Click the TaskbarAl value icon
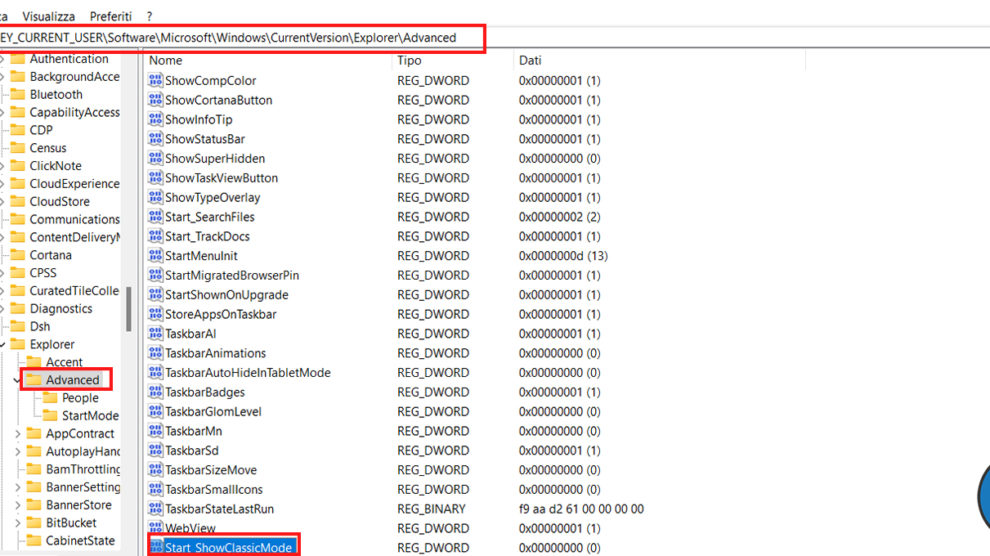The image size is (990, 556). coord(155,333)
